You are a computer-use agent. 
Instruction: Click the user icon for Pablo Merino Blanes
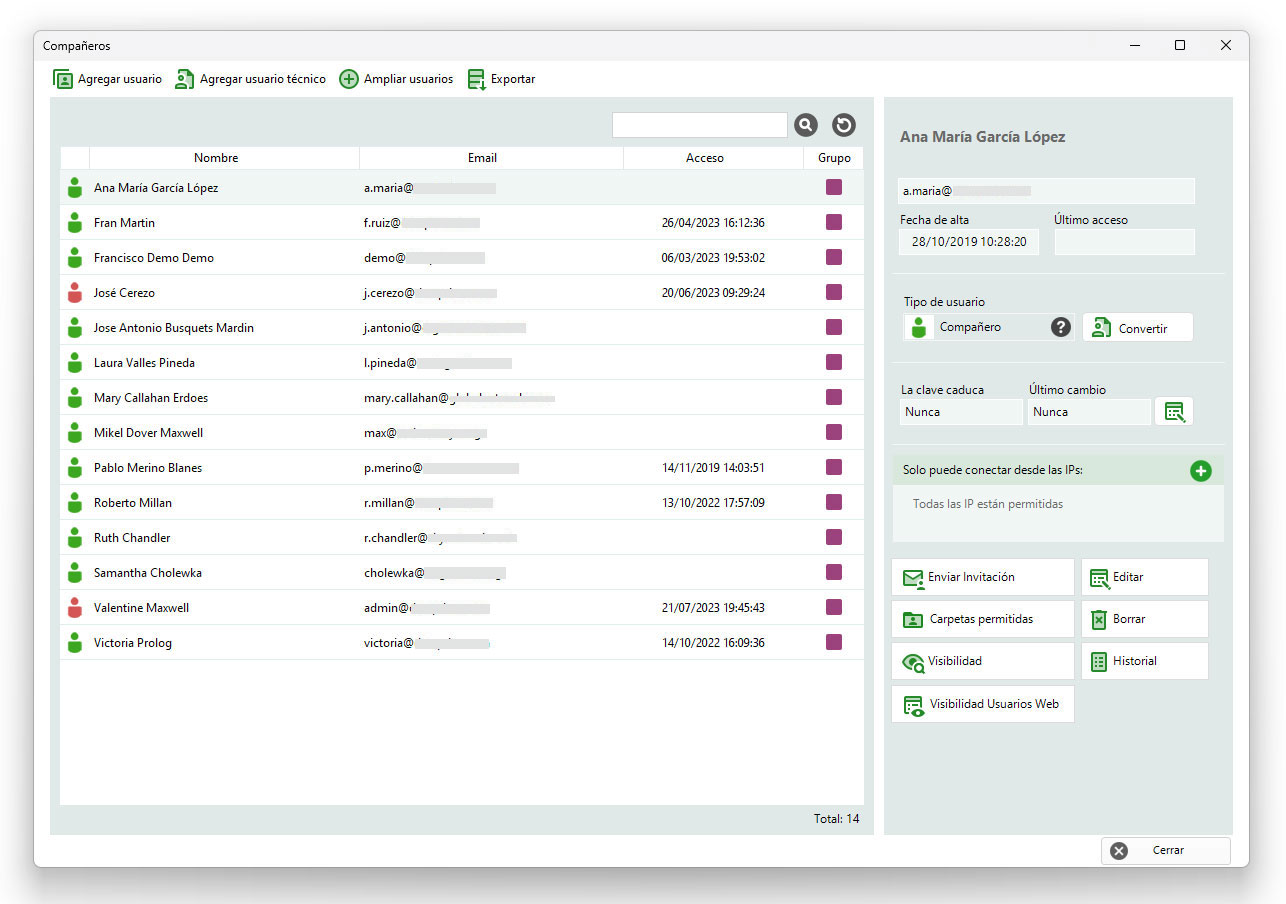(74, 468)
